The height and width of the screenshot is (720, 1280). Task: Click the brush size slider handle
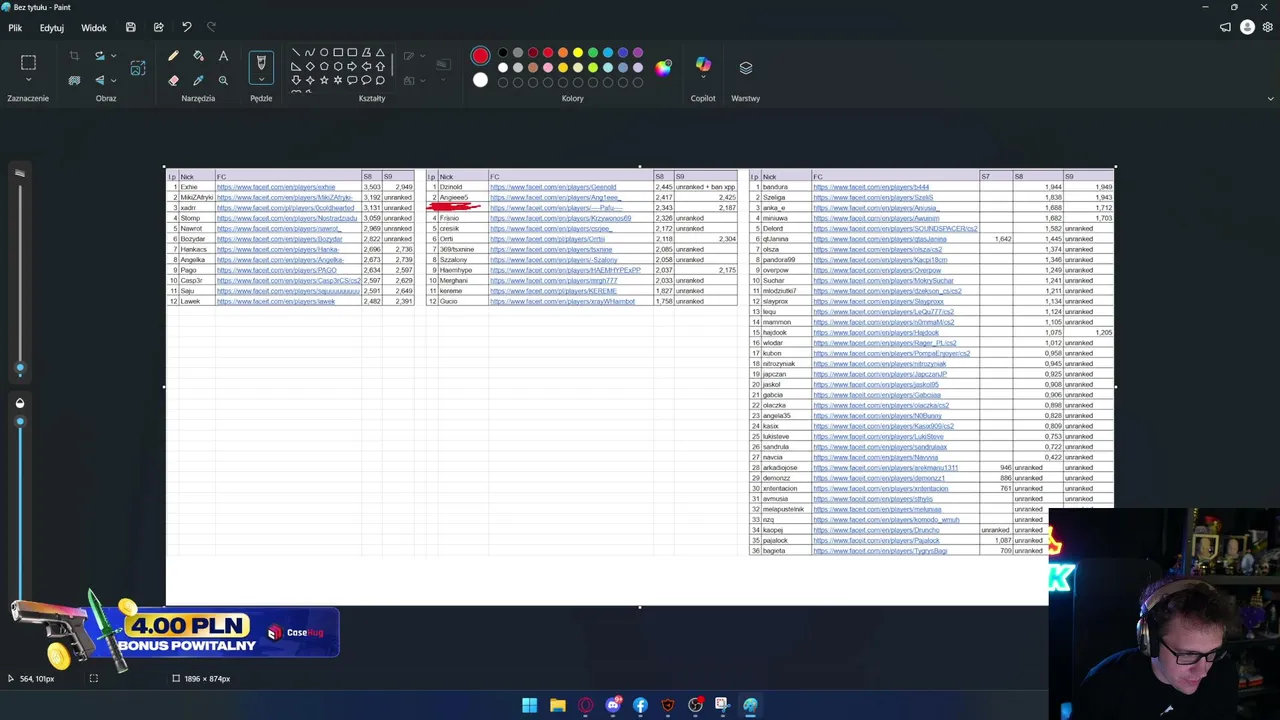(19, 369)
